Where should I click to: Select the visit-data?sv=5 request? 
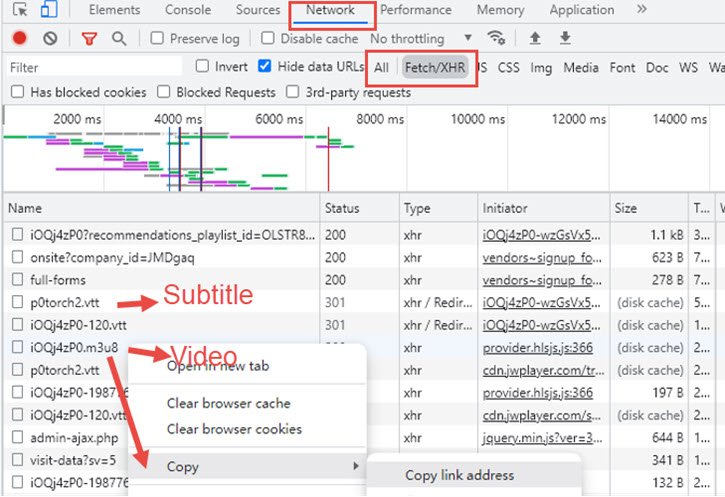[73, 460]
